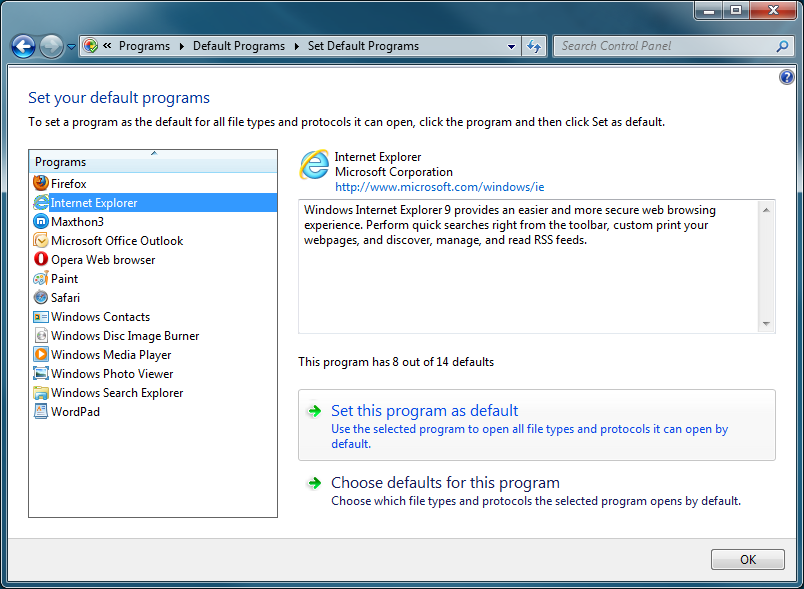Click description box scroll up arrow
This screenshot has width=804, height=589.
766,210
